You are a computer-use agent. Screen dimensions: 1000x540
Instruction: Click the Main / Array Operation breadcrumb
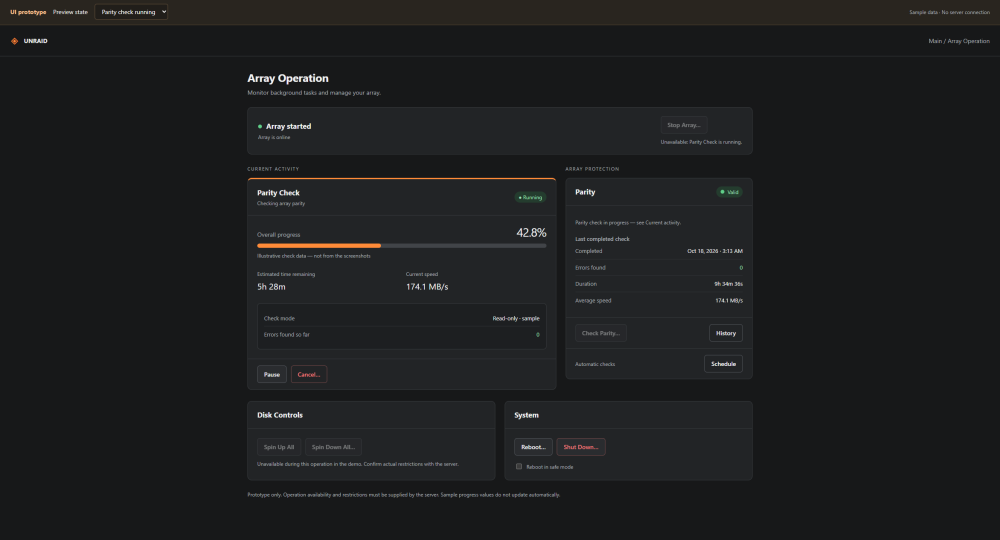click(x=959, y=41)
